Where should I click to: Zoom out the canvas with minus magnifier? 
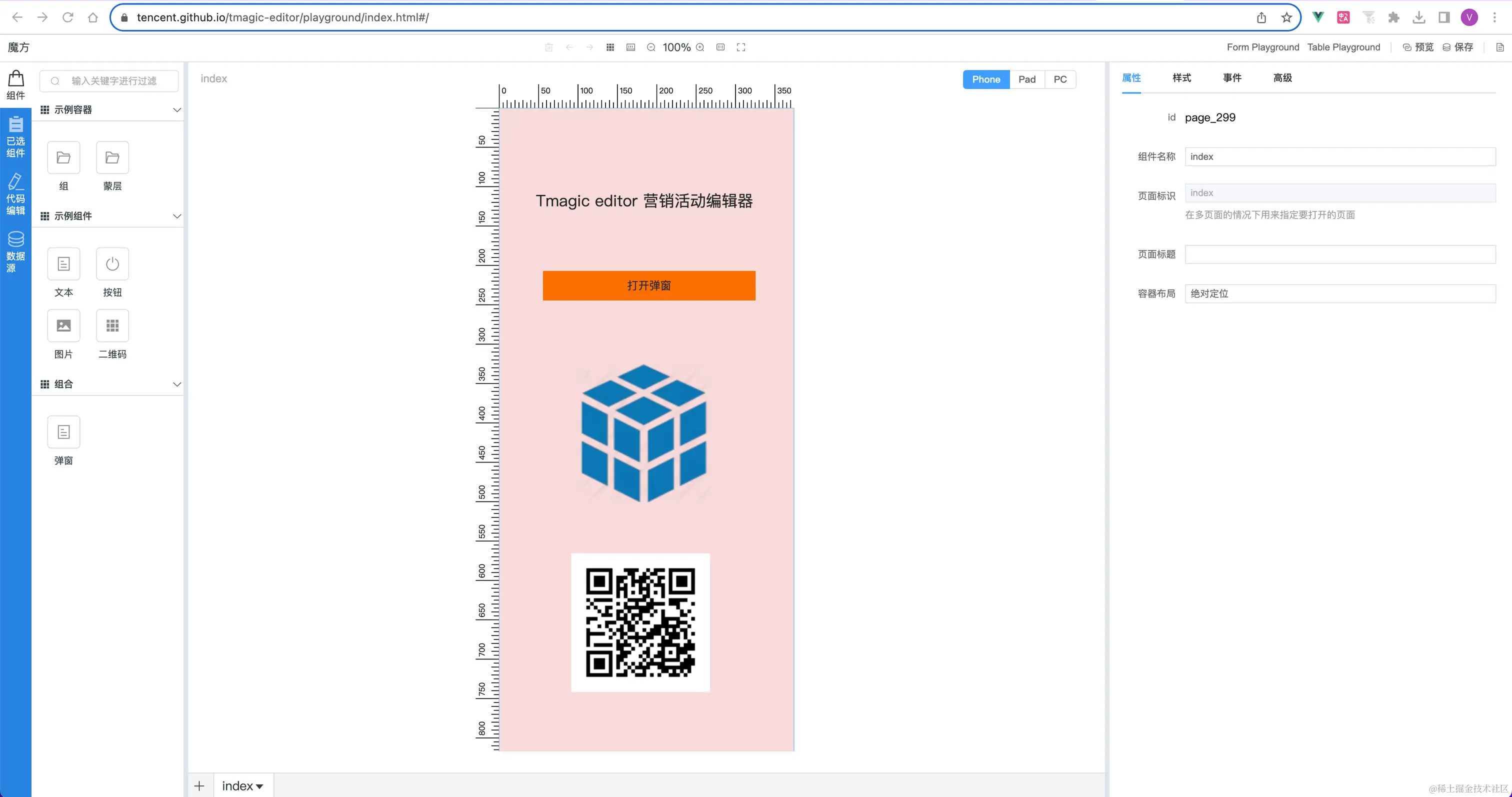click(x=651, y=47)
